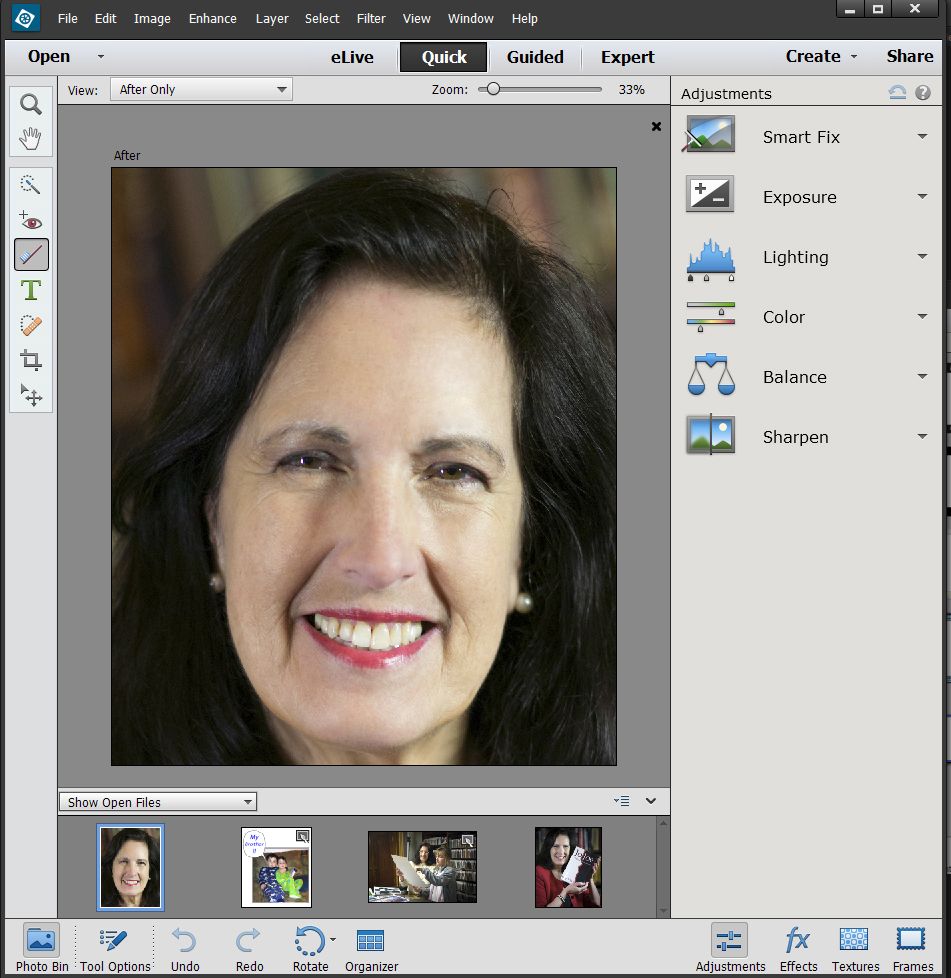Switch to the Expert tab
The width and height of the screenshot is (951, 978).
tap(627, 57)
